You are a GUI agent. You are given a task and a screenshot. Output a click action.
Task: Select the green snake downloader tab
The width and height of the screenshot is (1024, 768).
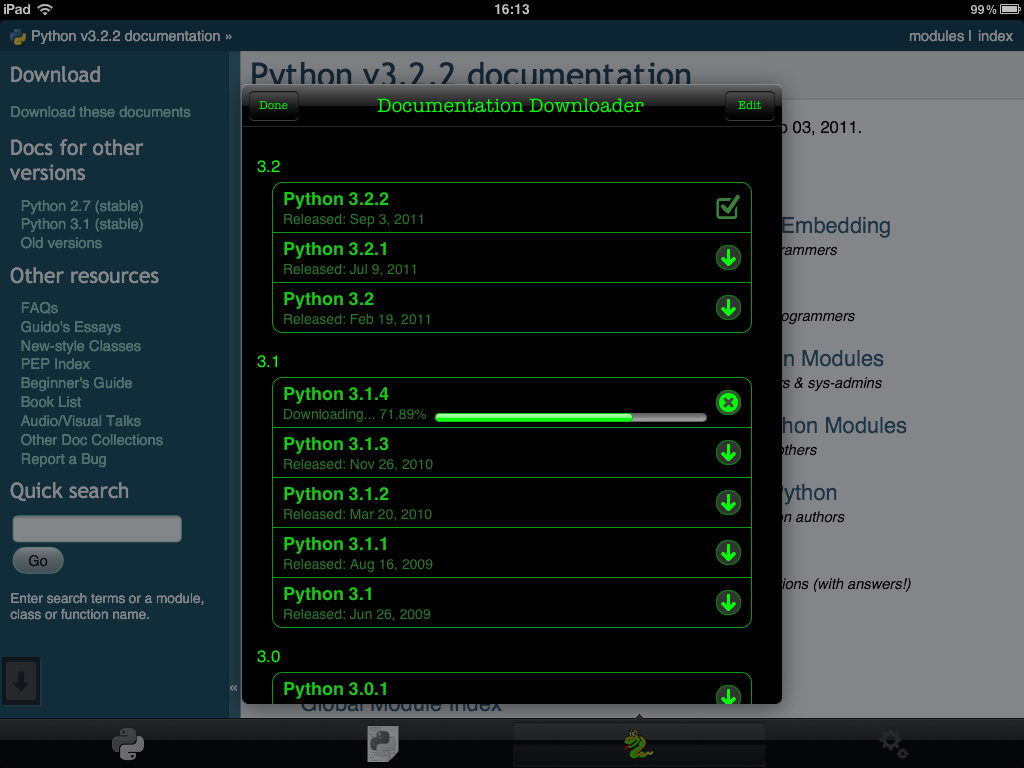tap(638, 744)
